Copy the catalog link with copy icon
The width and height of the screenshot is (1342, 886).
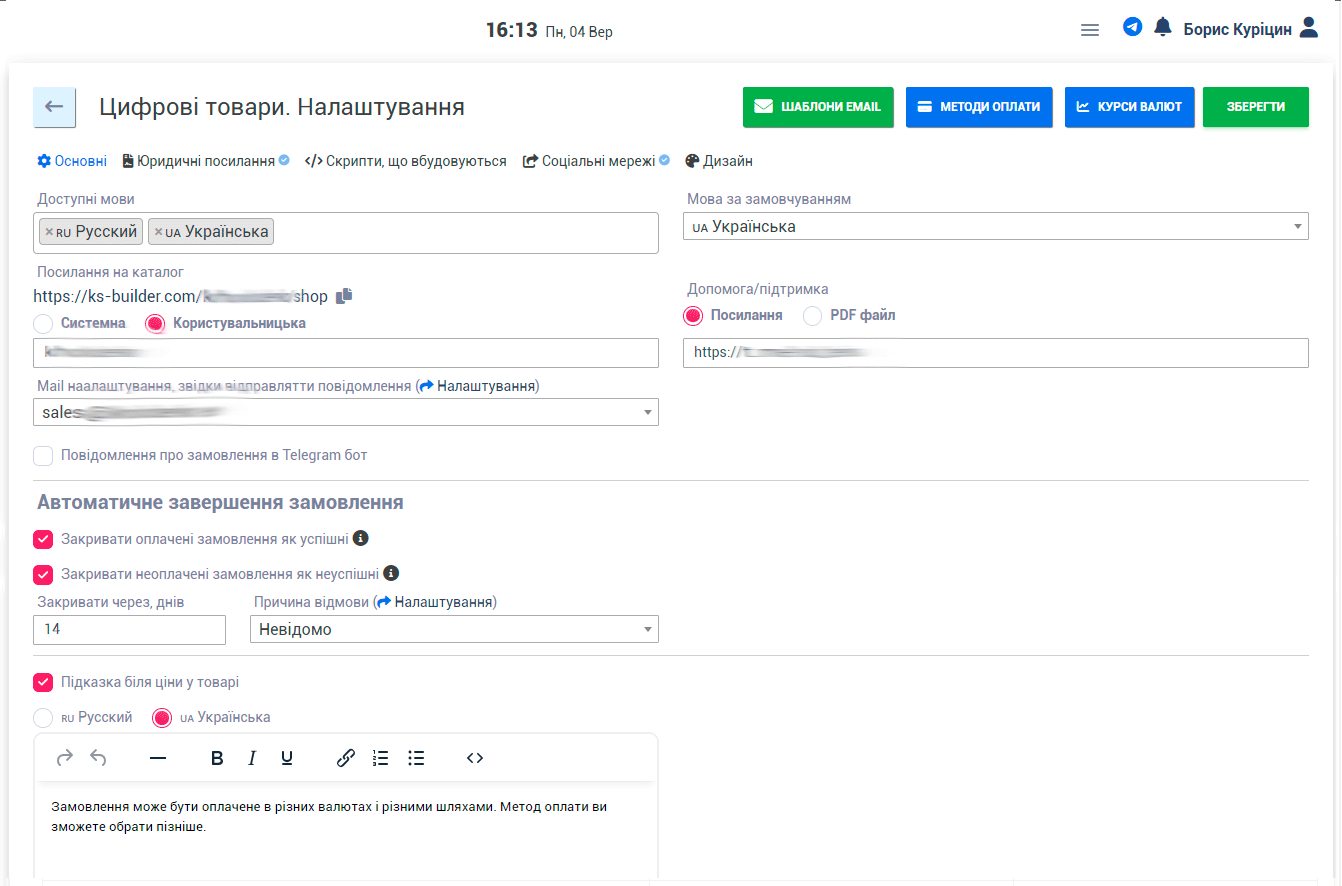coord(344,296)
